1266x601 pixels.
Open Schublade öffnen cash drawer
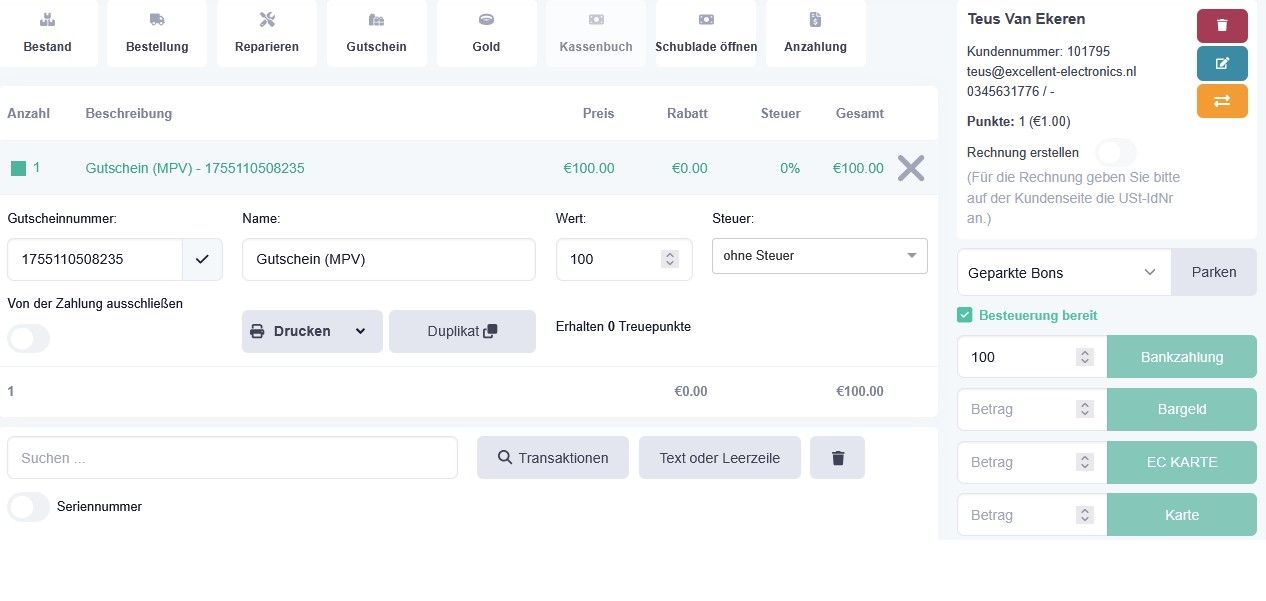(706, 33)
